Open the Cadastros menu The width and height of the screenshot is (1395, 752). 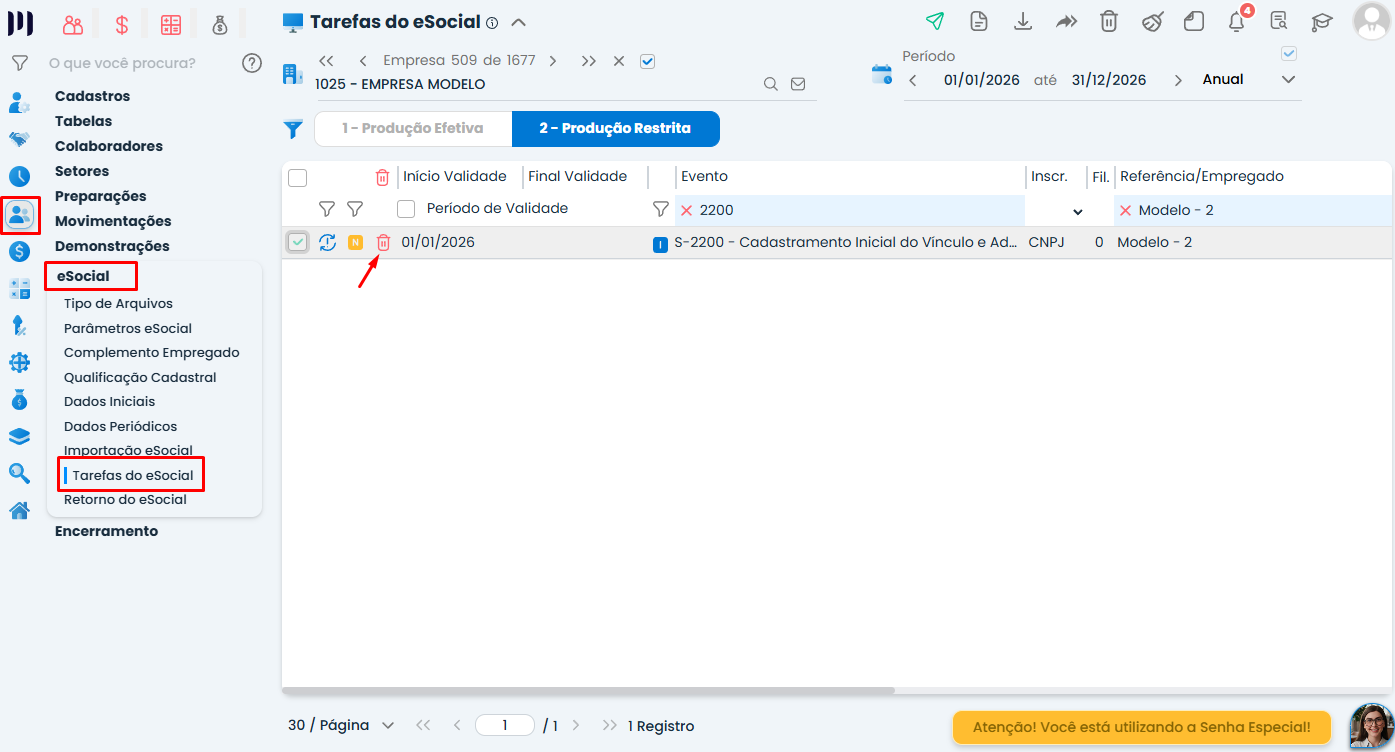tap(93, 96)
